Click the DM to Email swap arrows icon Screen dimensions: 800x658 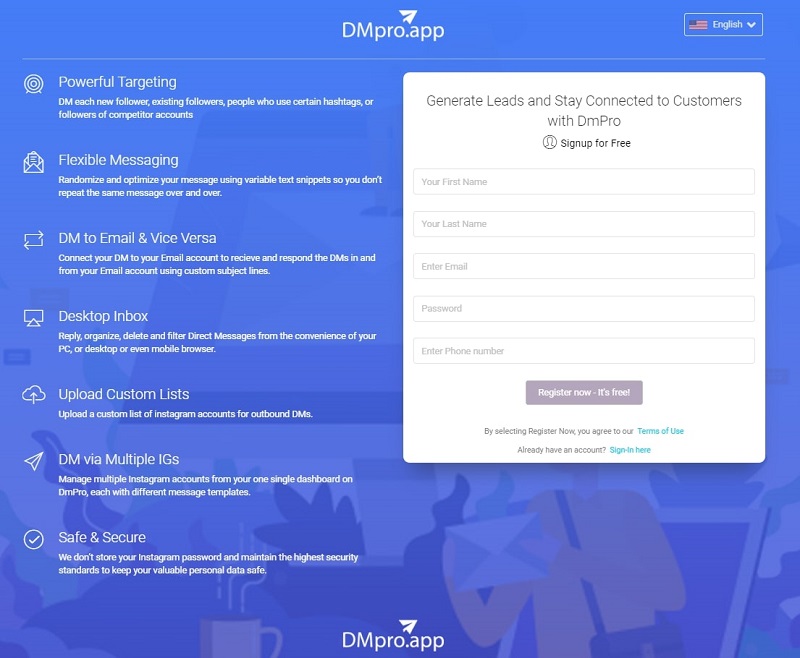[x=34, y=240]
